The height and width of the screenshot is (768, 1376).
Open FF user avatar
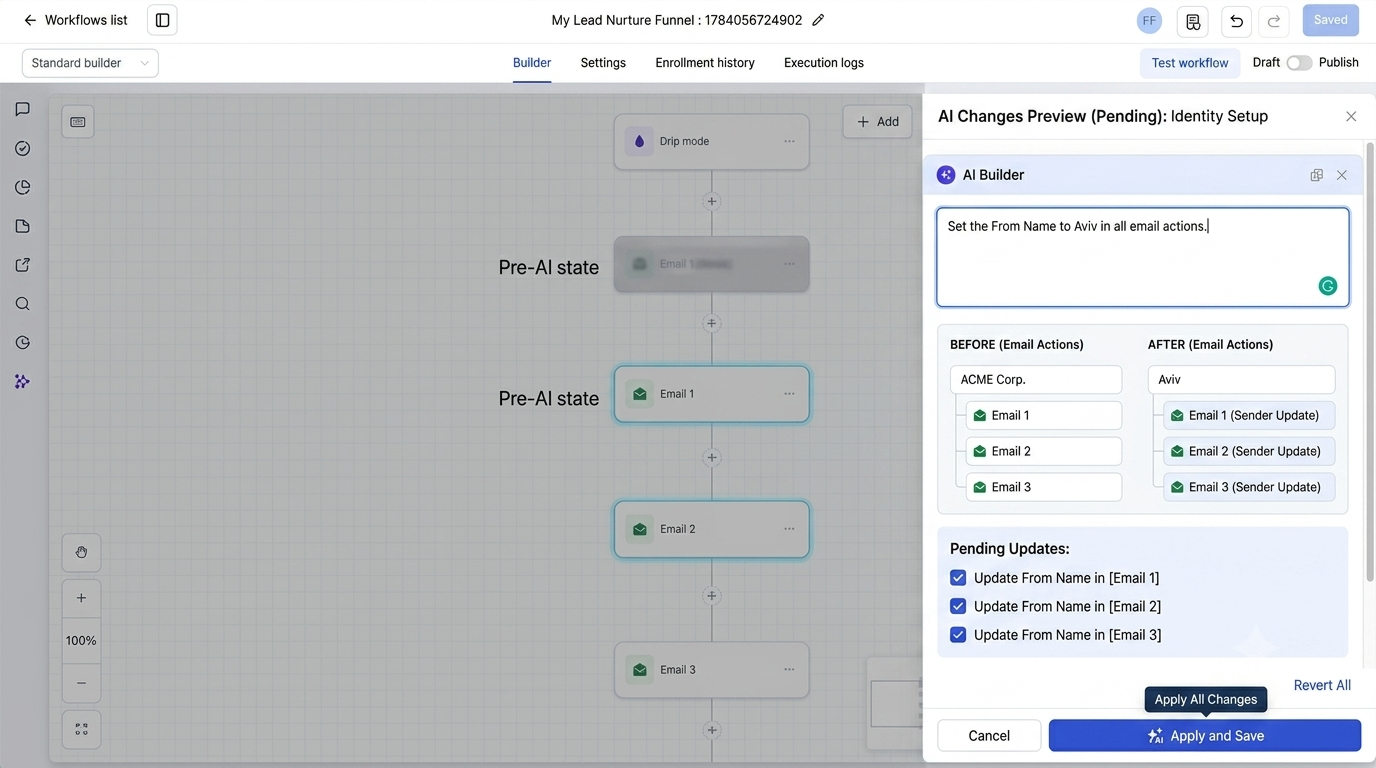click(x=1149, y=20)
